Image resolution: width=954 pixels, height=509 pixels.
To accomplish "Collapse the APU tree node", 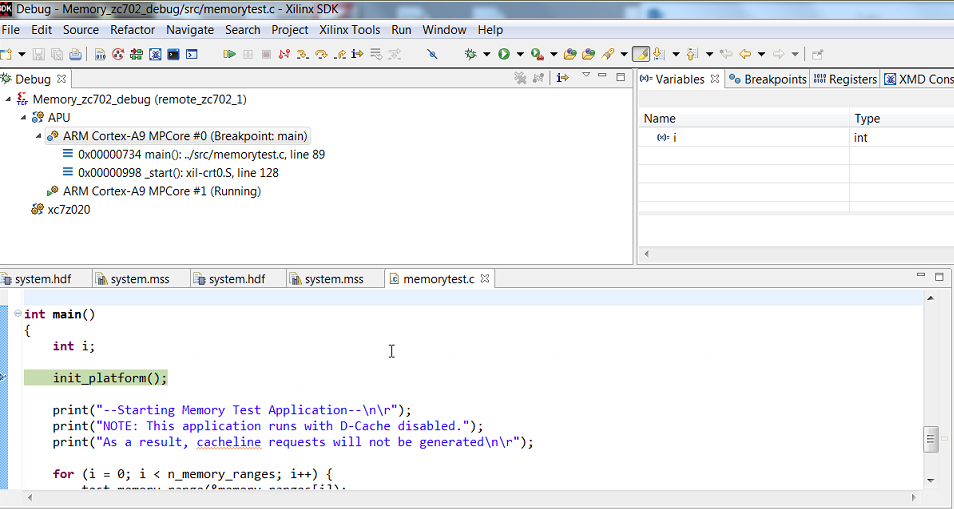I will (23, 117).
